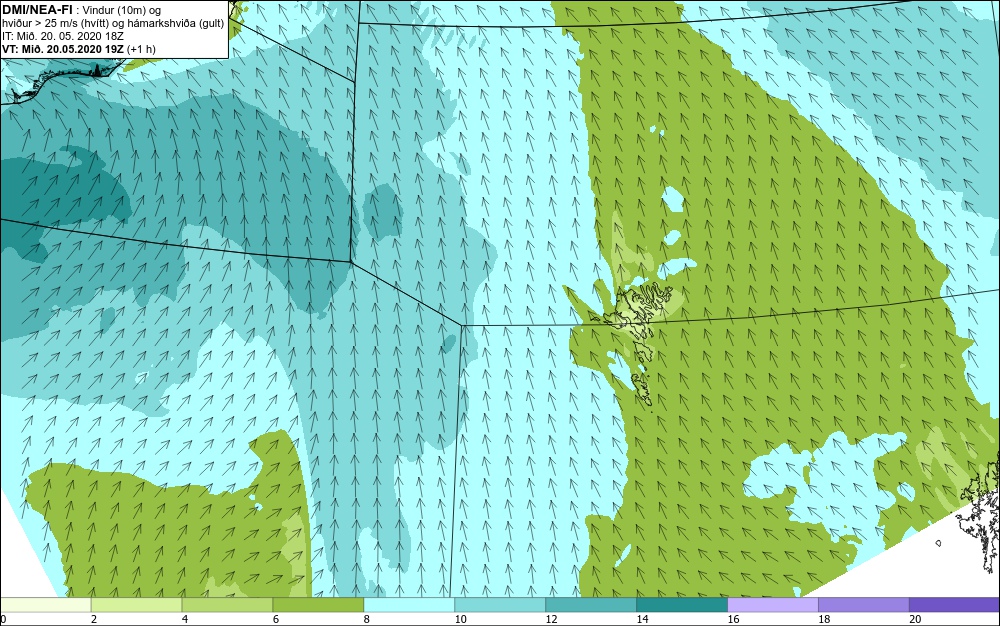Click the "DMI/NEA-FI : Vindur (10m) og" title line
Screen dimensions: 1000x626
click(x=82, y=10)
